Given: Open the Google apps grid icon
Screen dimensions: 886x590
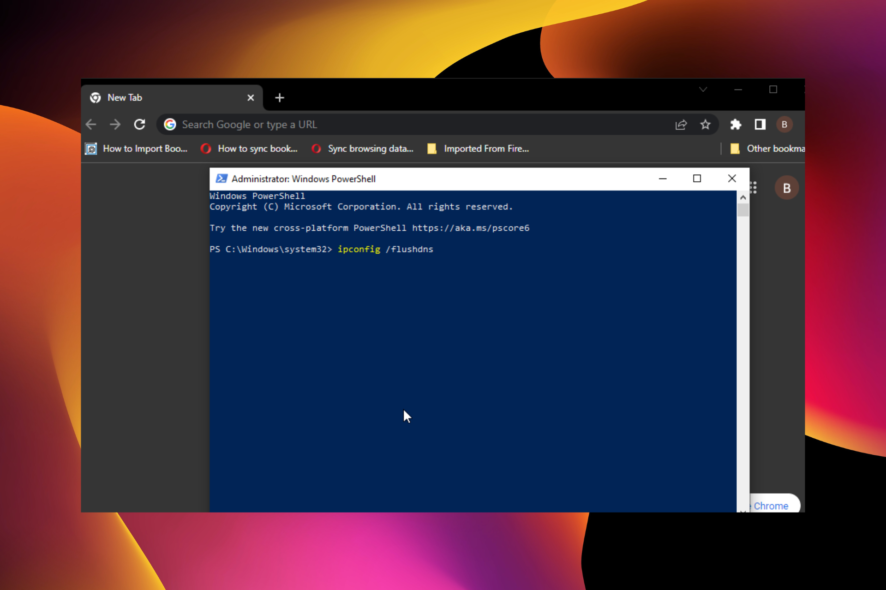Looking at the screenshot, I should click(x=753, y=188).
